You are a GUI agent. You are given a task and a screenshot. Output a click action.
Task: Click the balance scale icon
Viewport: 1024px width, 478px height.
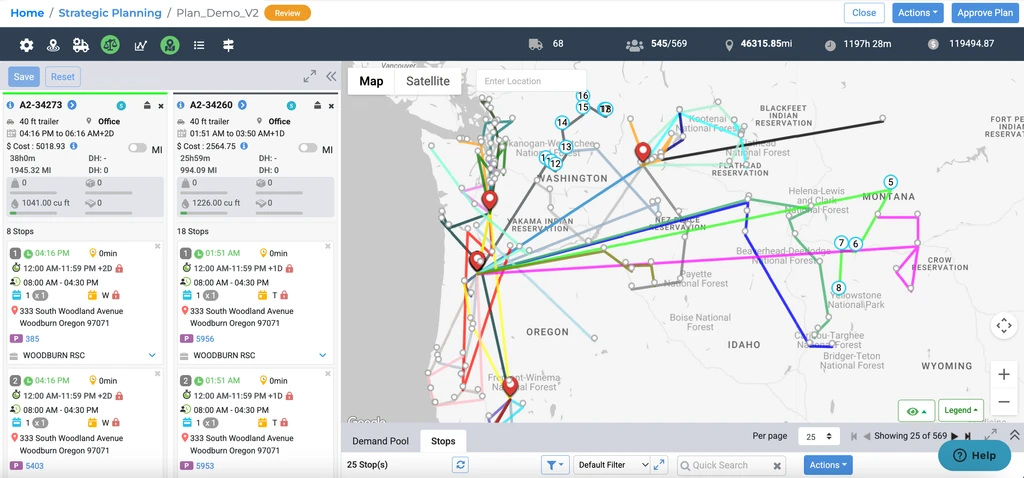(x=110, y=45)
